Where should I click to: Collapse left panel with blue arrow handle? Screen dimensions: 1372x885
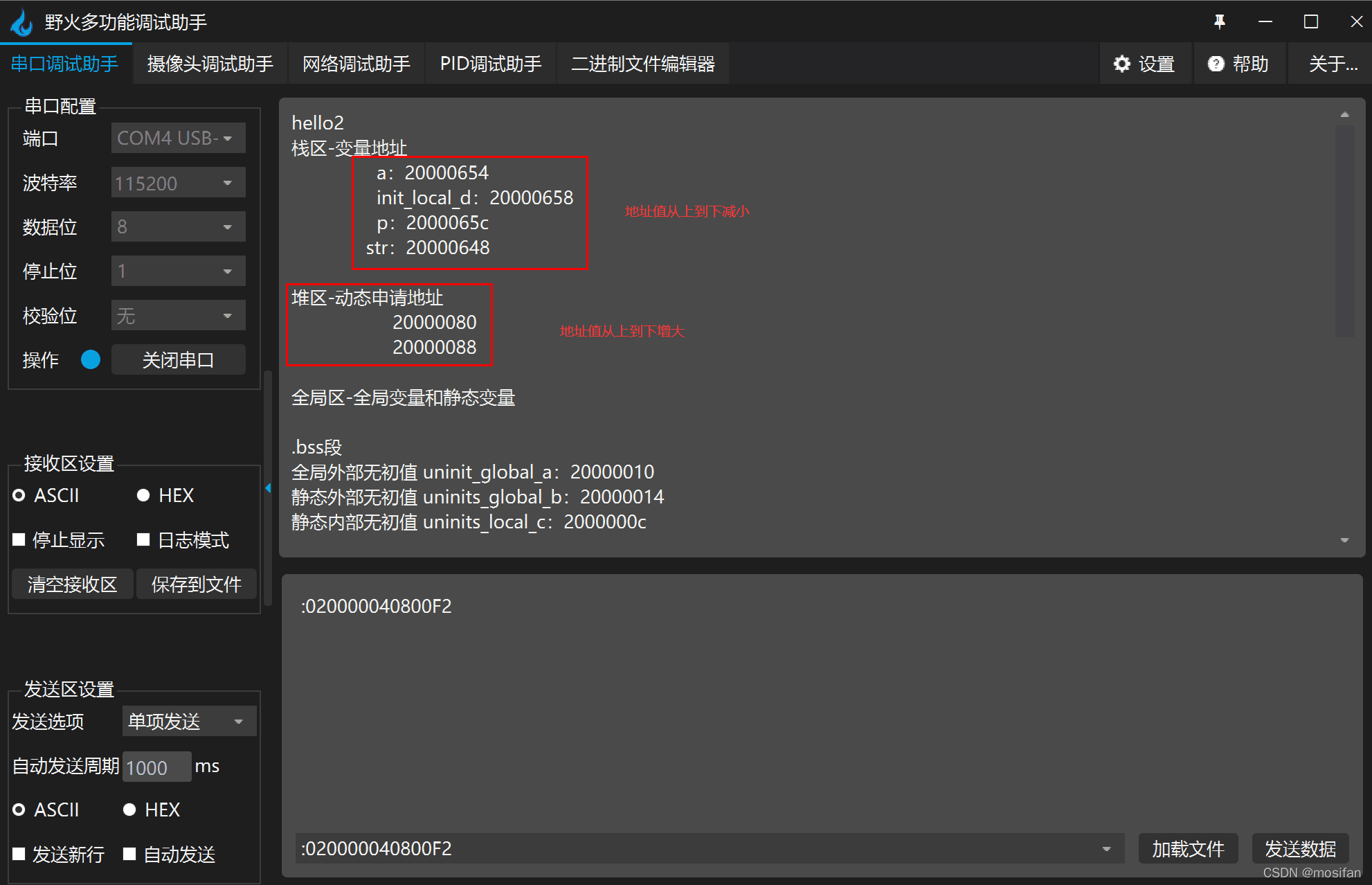tap(268, 488)
